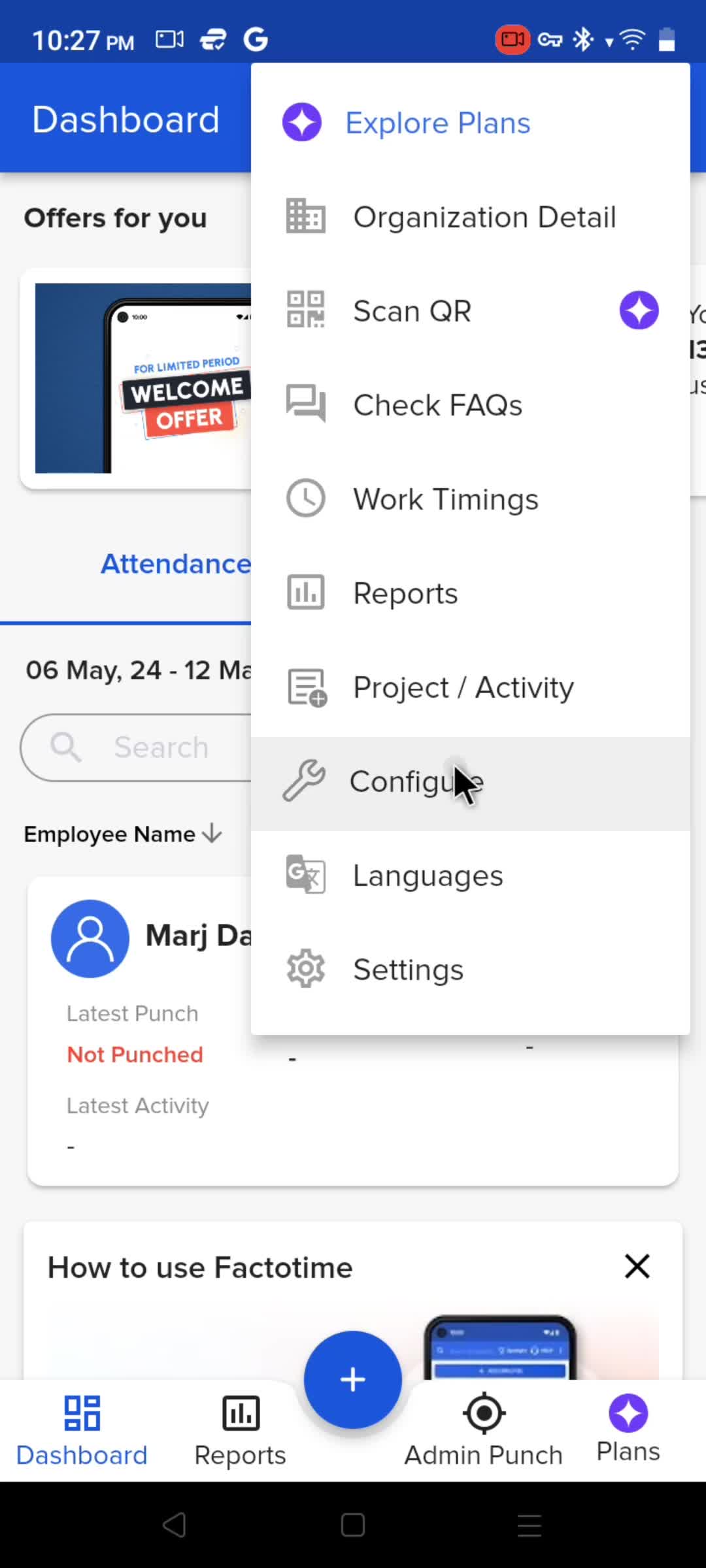Click the gear icon for Settings
The height and width of the screenshot is (1568, 706).
click(x=305, y=968)
